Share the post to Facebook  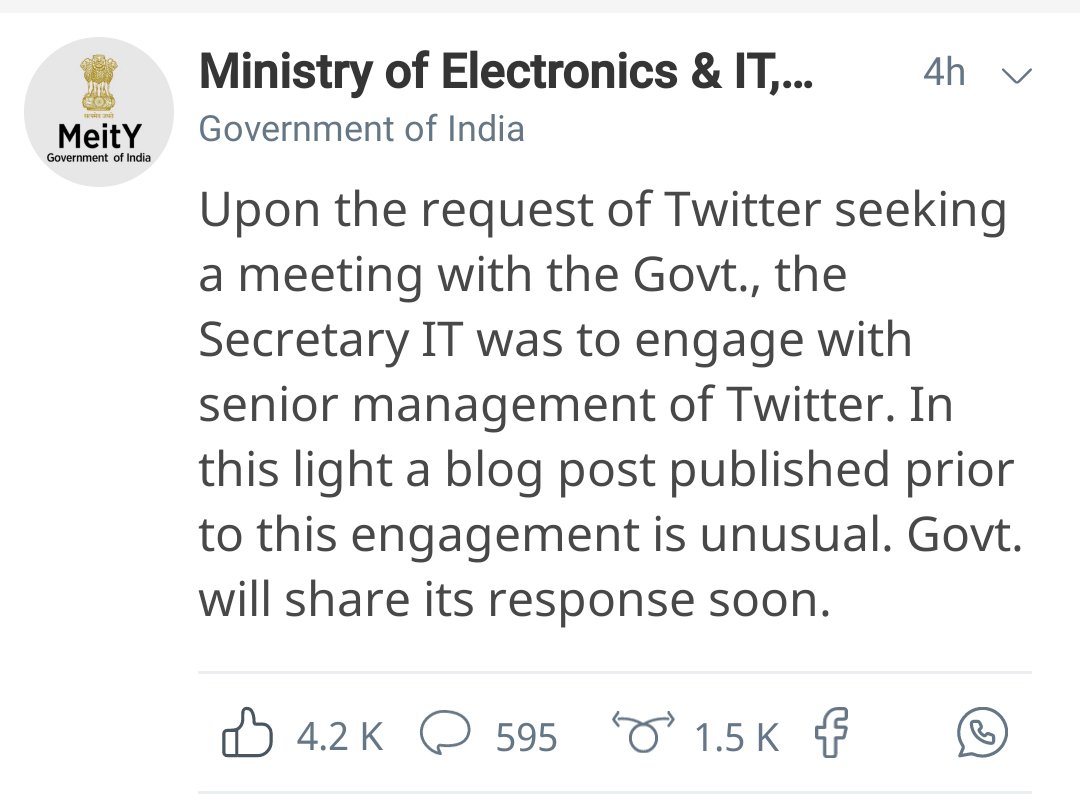click(831, 732)
